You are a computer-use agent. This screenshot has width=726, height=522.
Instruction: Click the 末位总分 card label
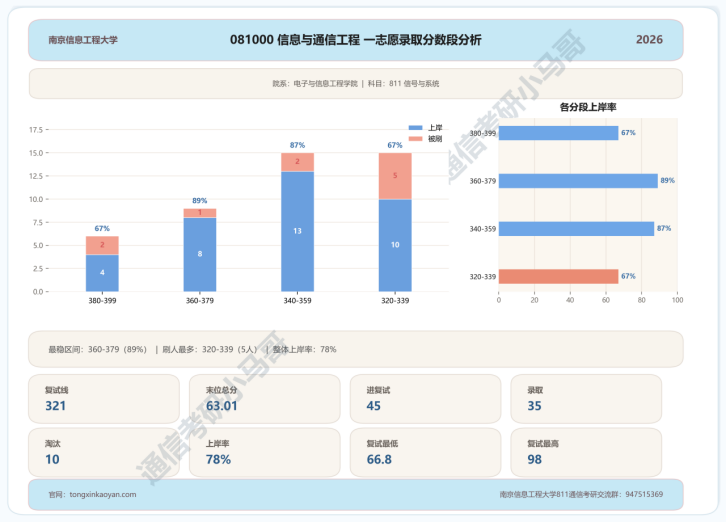point(221,390)
